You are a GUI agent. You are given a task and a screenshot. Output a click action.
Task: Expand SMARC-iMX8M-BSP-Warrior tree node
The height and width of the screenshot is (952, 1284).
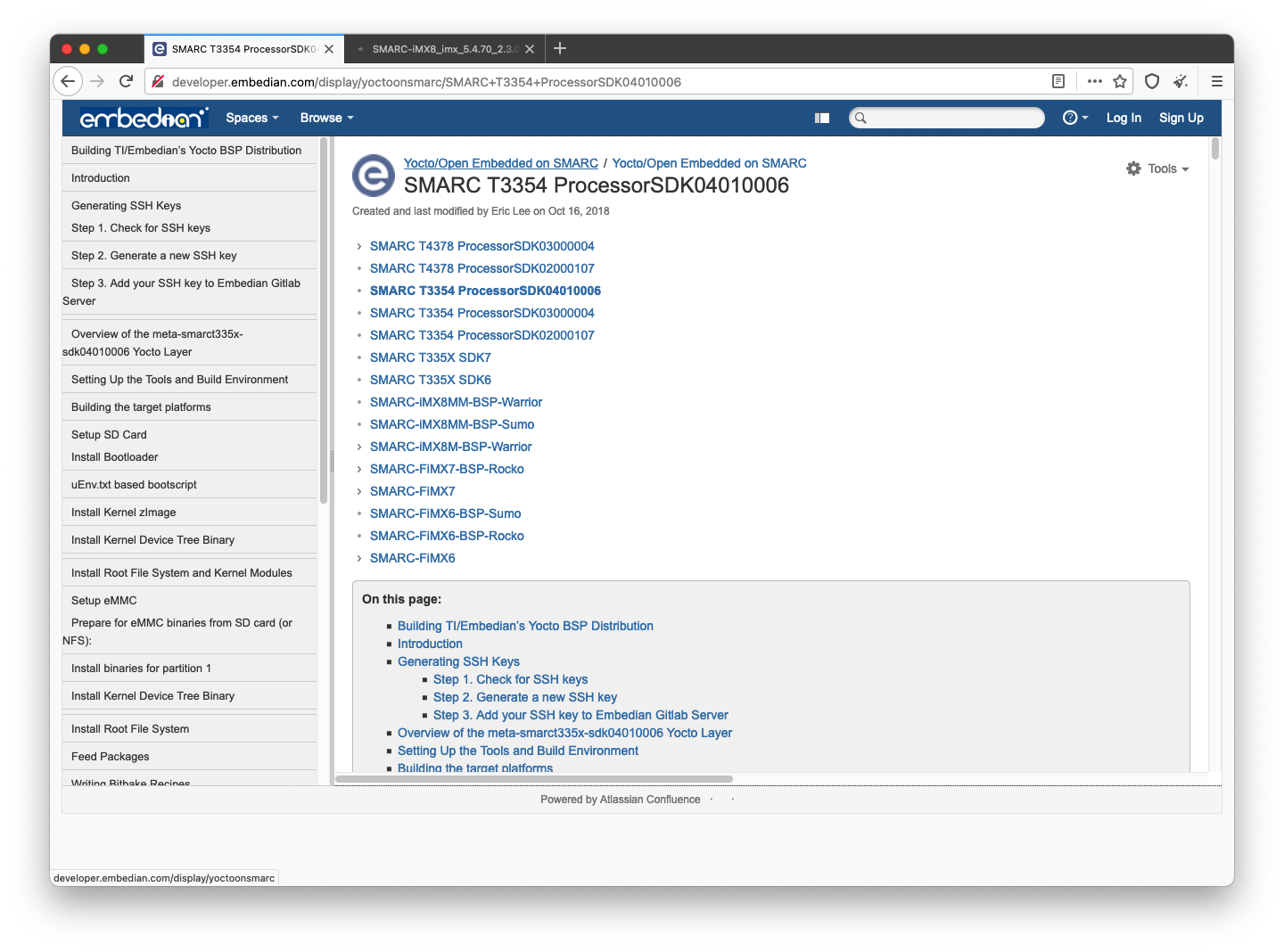[x=359, y=447]
